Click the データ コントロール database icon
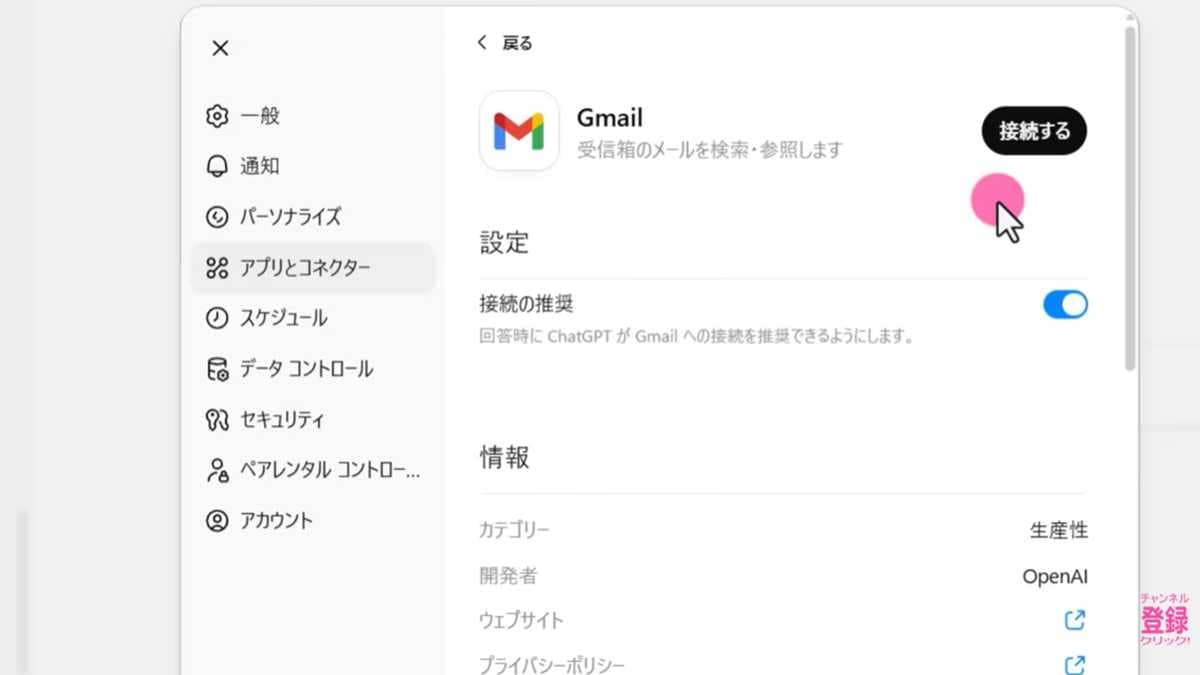Image resolution: width=1200 pixels, height=675 pixels. click(x=220, y=369)
